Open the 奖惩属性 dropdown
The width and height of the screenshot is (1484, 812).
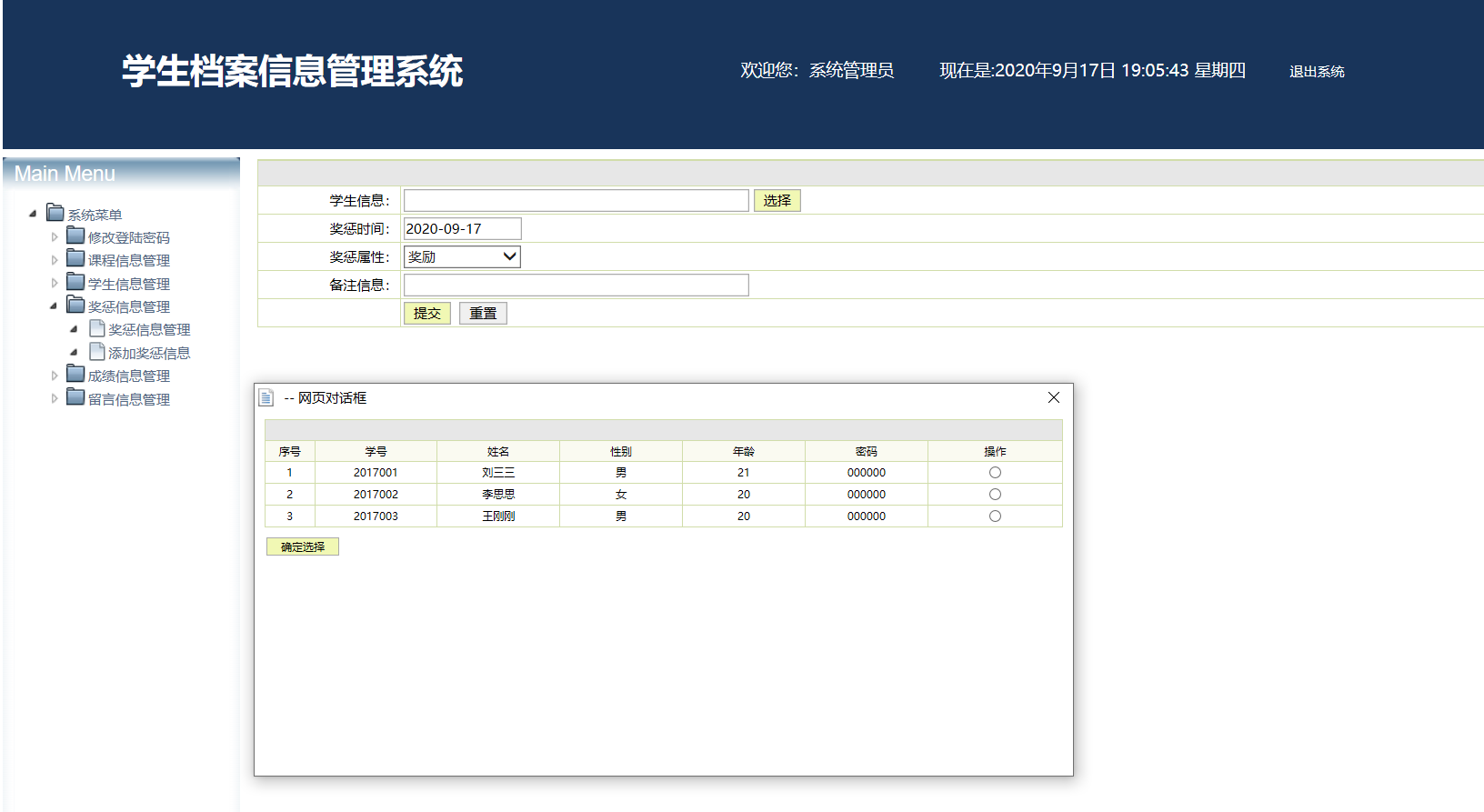click(x=462, y=257)
